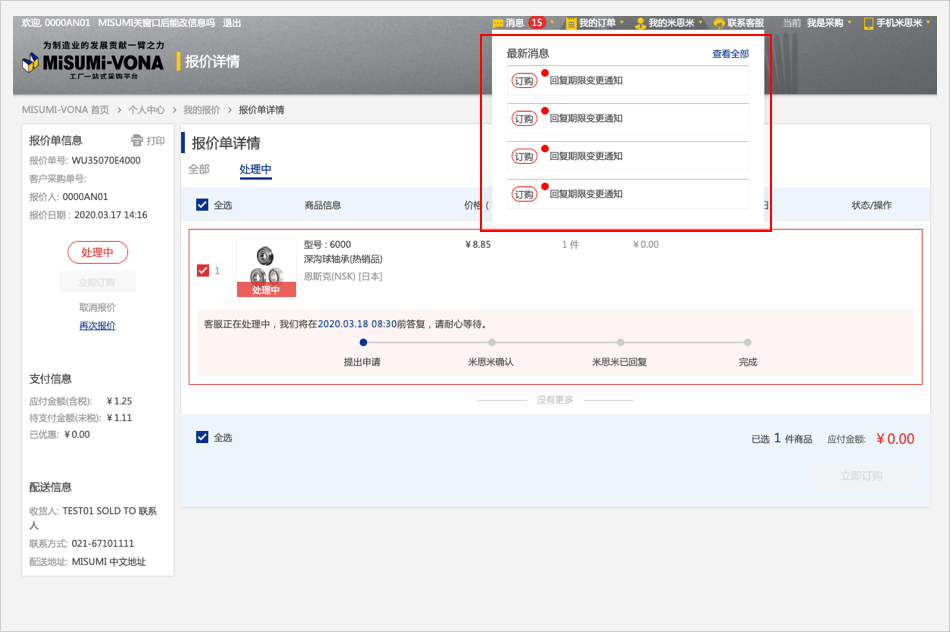Expand the 我的米思米 dropdown arrow

pos(701,23)
